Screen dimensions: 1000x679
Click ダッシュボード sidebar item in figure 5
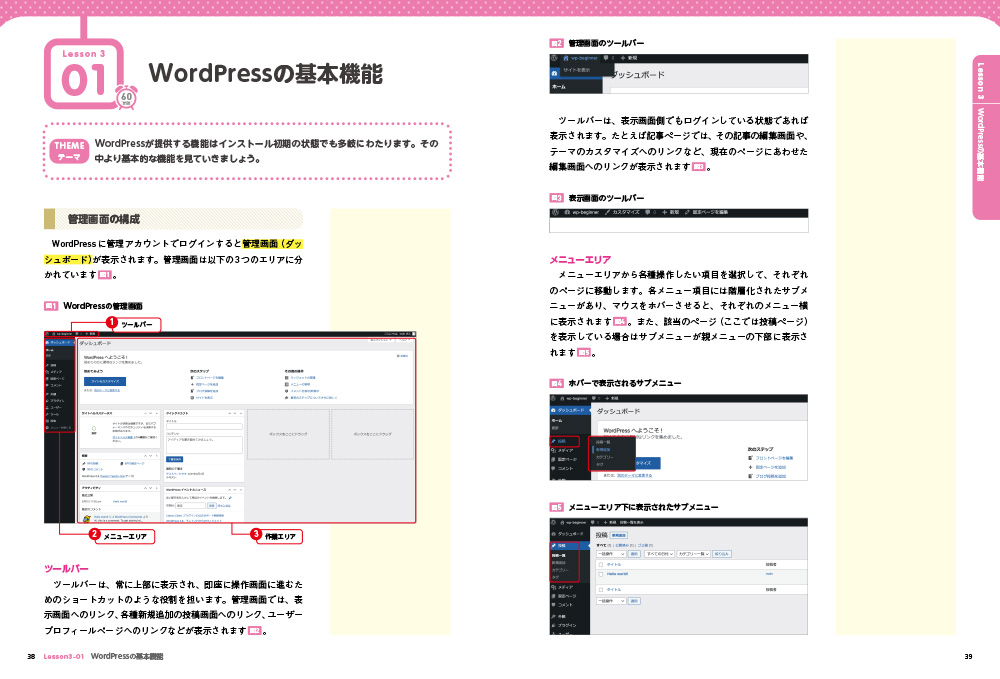pos(570,534)
